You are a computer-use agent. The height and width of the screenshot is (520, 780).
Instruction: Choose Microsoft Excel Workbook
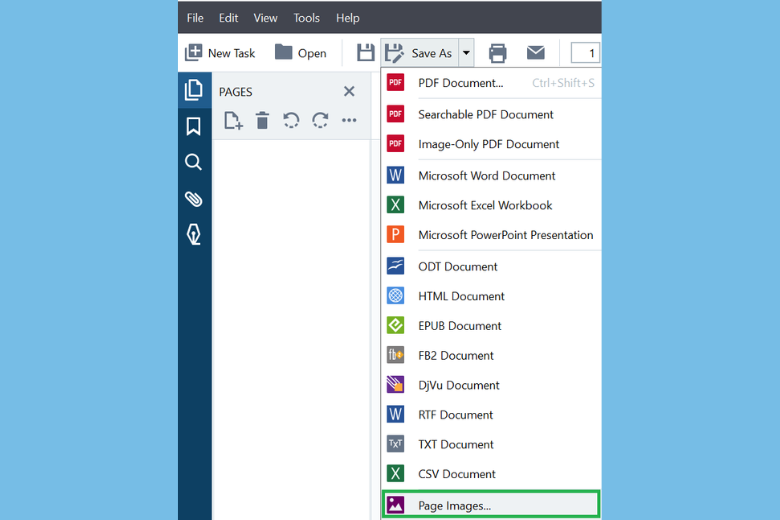[x=491, y=205]
